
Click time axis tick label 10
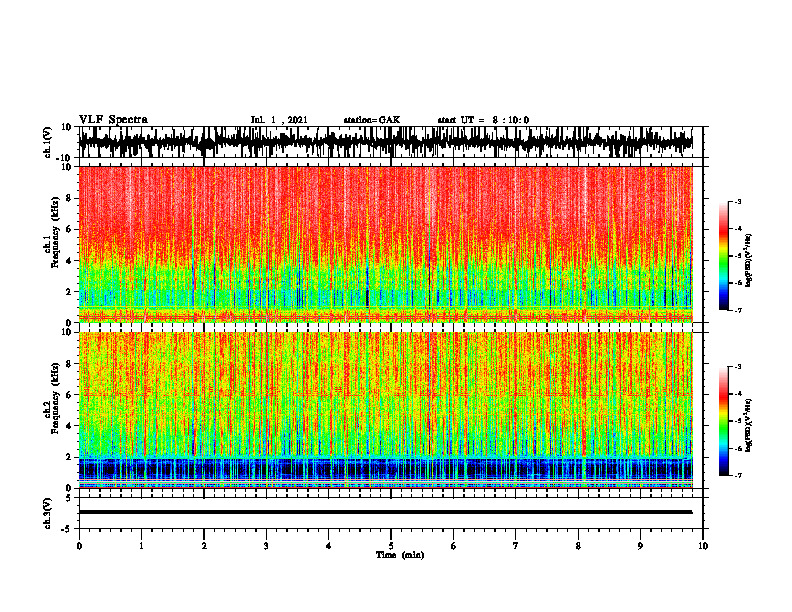[703, 546]
